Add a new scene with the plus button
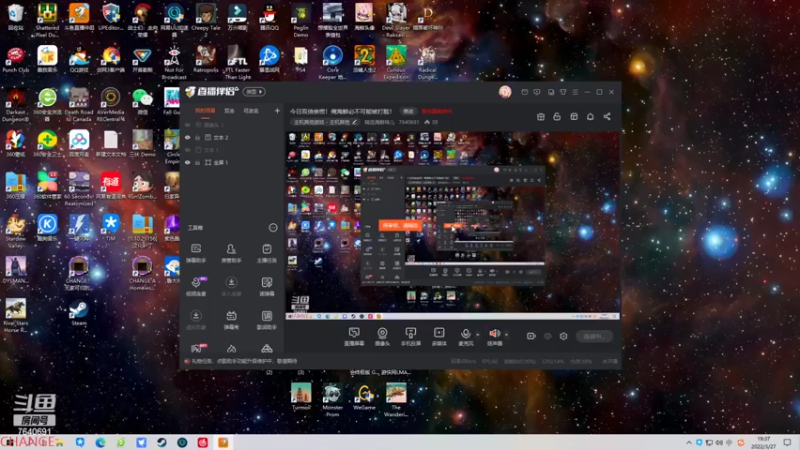The image size is (800, 450). coord(277,111)
